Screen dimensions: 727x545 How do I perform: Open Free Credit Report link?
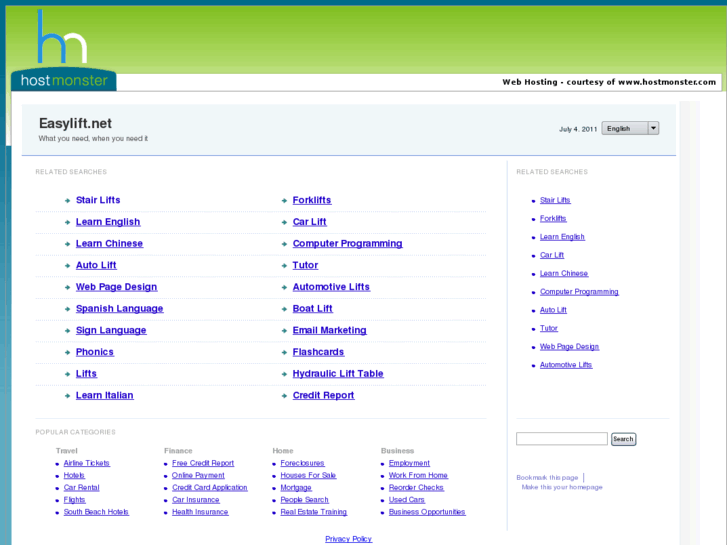[x=203, y=463]
